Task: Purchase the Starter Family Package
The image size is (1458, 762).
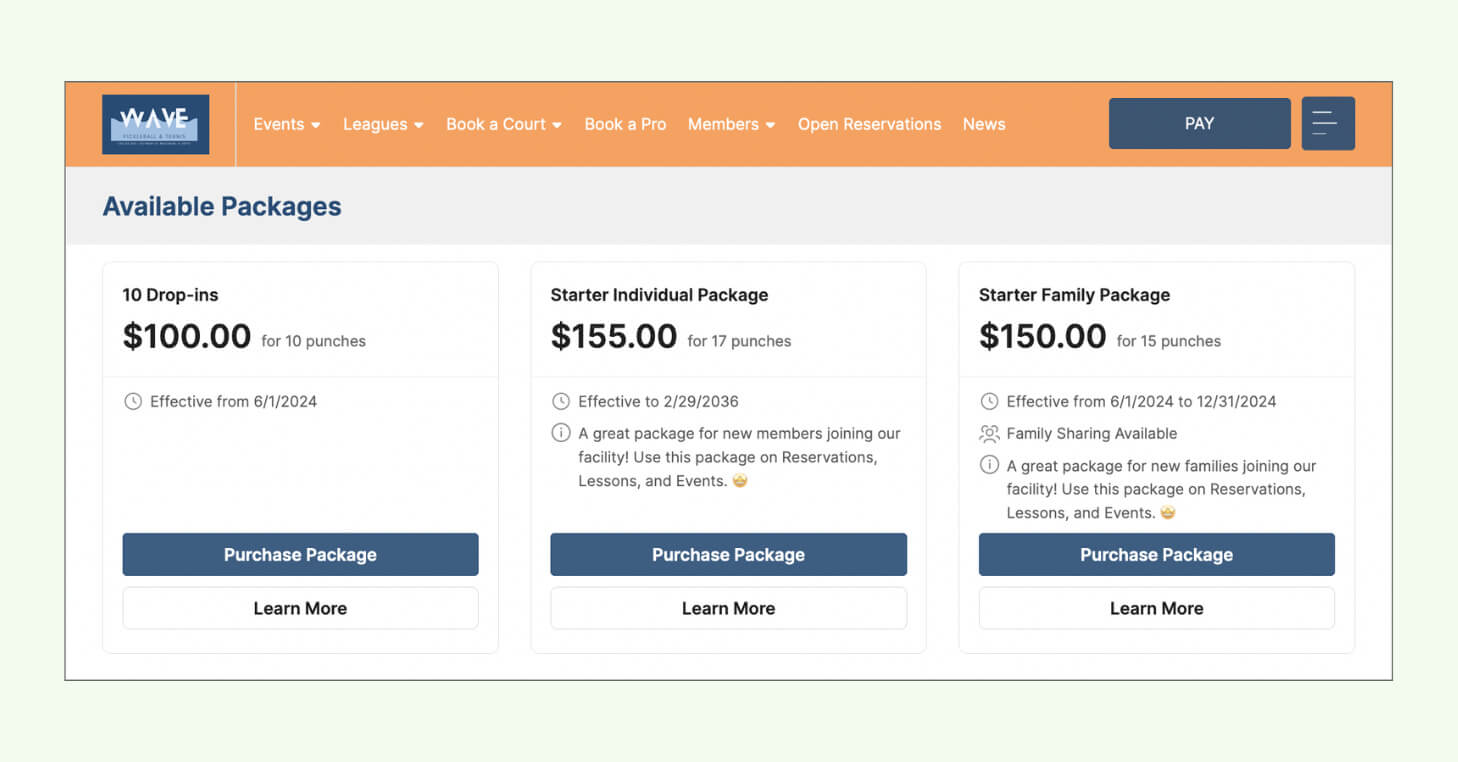Action: pos(1156,554)
